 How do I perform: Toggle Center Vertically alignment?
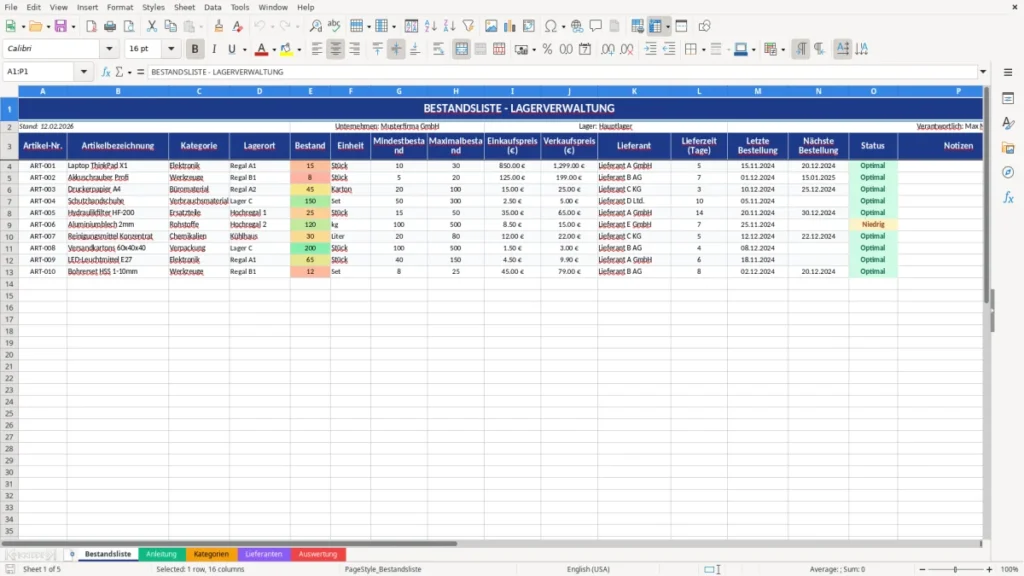[396, 49]
